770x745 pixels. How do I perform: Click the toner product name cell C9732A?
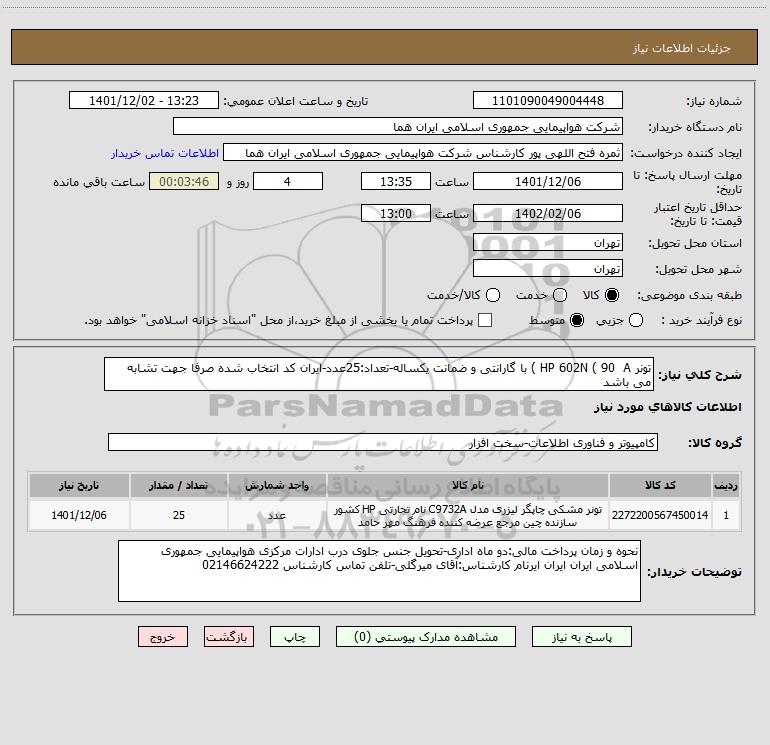pos(468,515)
